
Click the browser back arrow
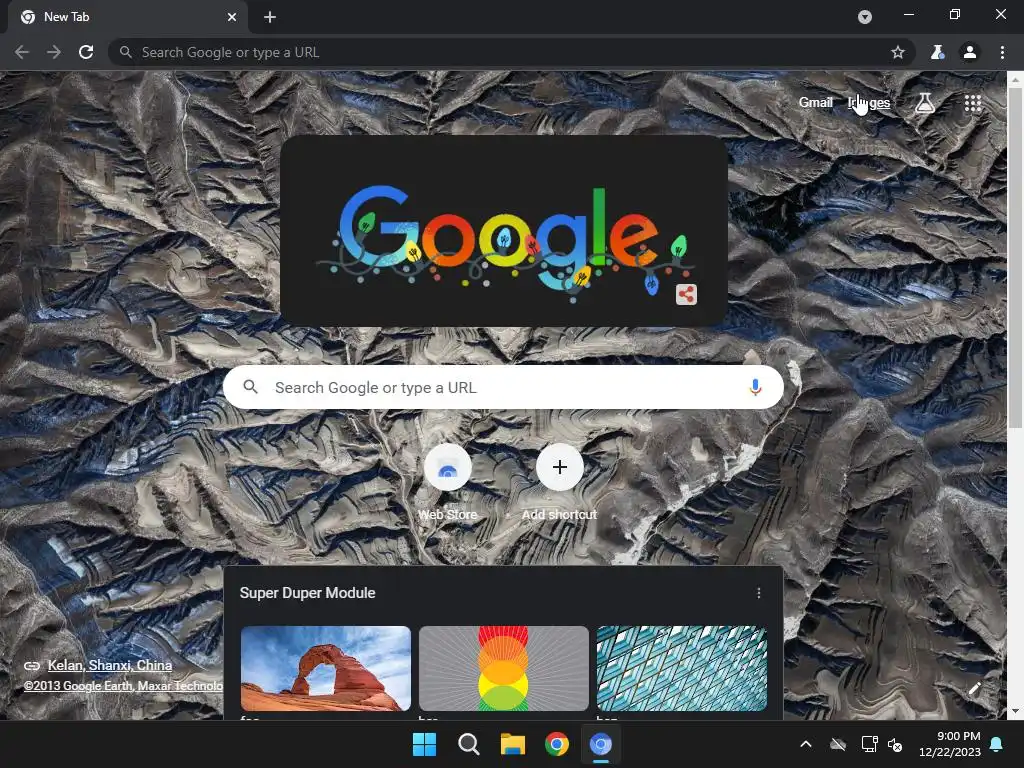click(22, 52)
